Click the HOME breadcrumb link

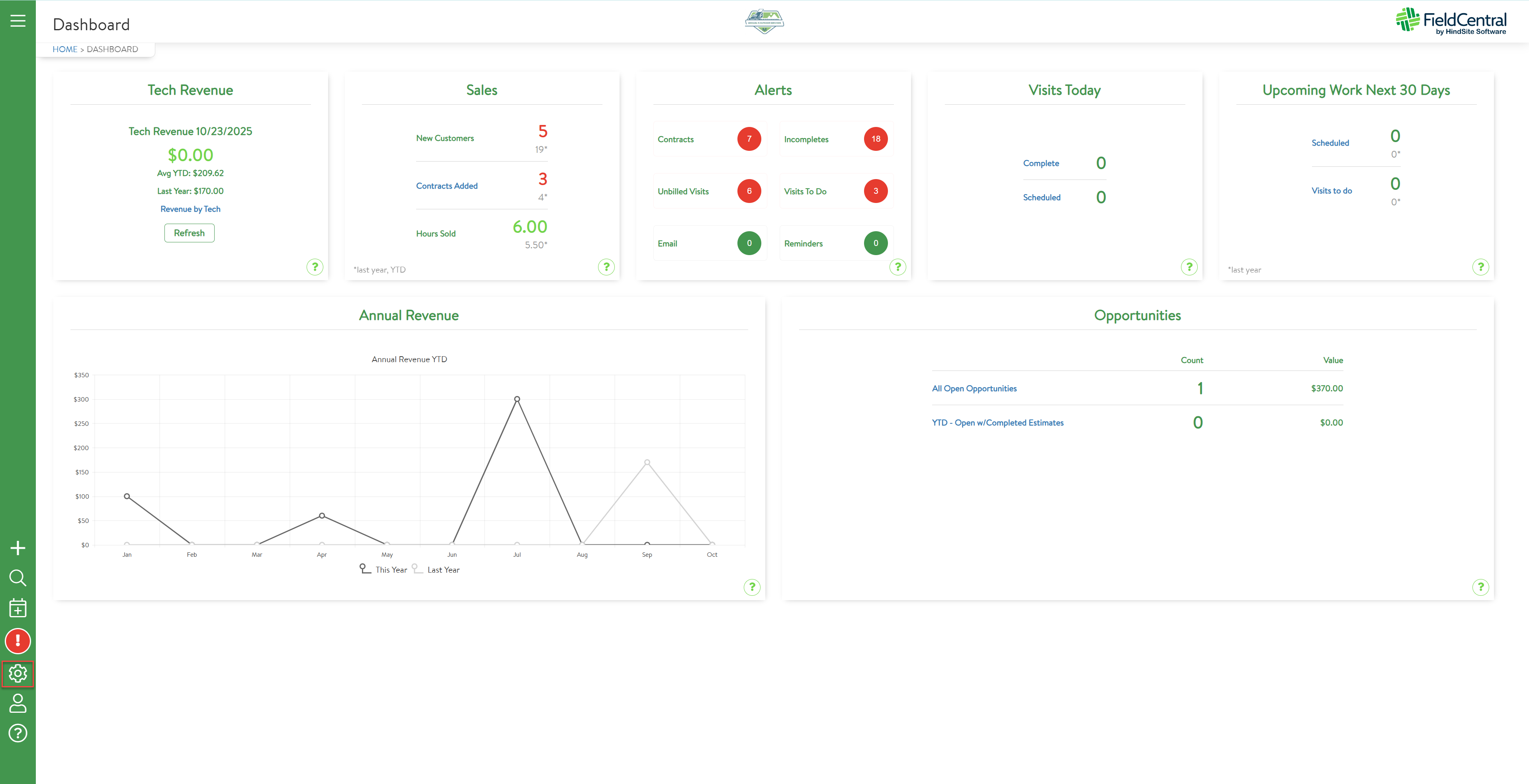(65, 49)
